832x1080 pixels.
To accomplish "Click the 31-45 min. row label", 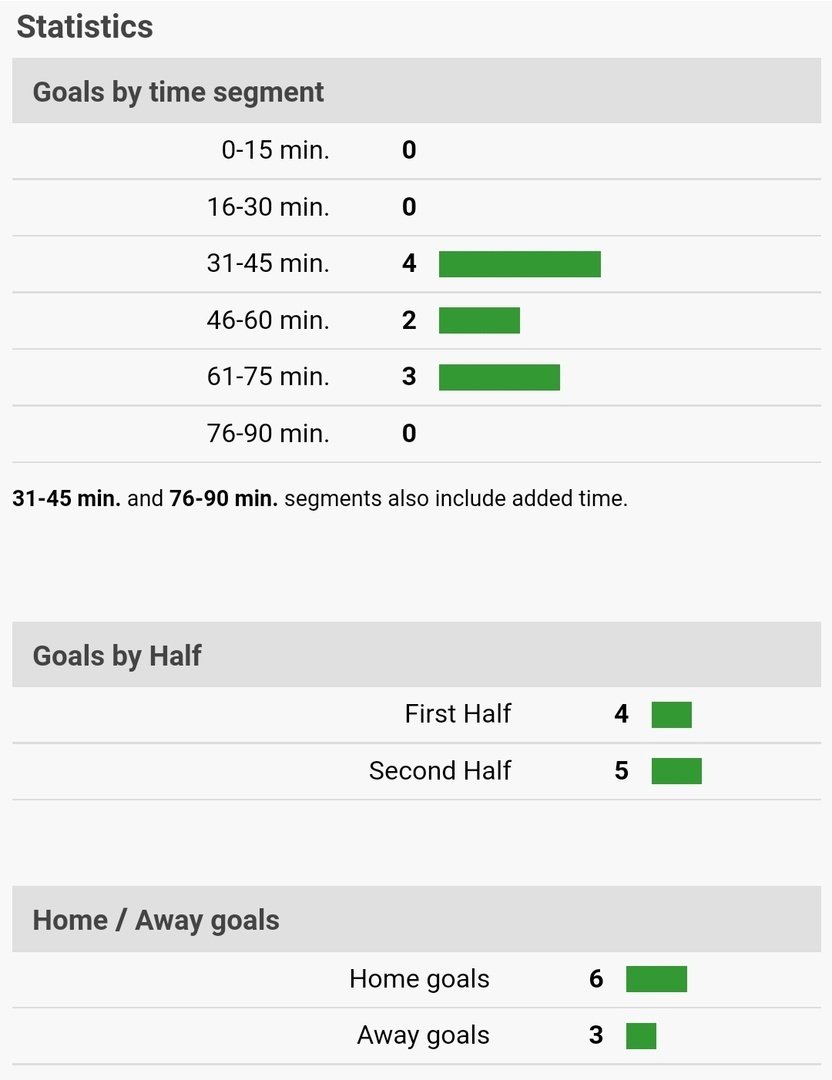I will (x=267, y=264).
